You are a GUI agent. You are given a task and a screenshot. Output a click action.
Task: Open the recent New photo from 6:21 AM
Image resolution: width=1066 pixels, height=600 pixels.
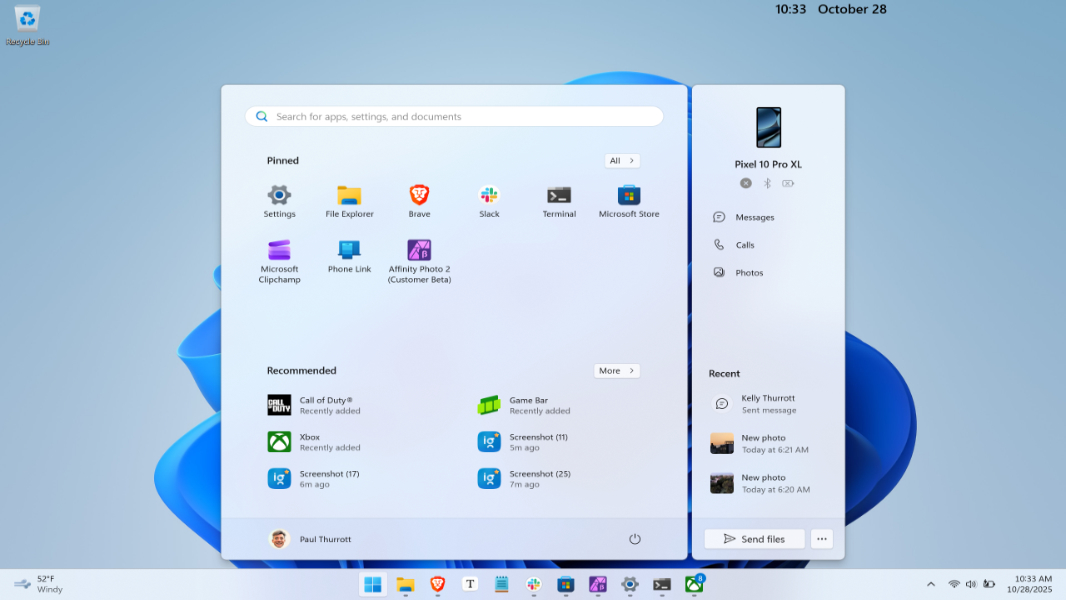click(x=763, y=444)
